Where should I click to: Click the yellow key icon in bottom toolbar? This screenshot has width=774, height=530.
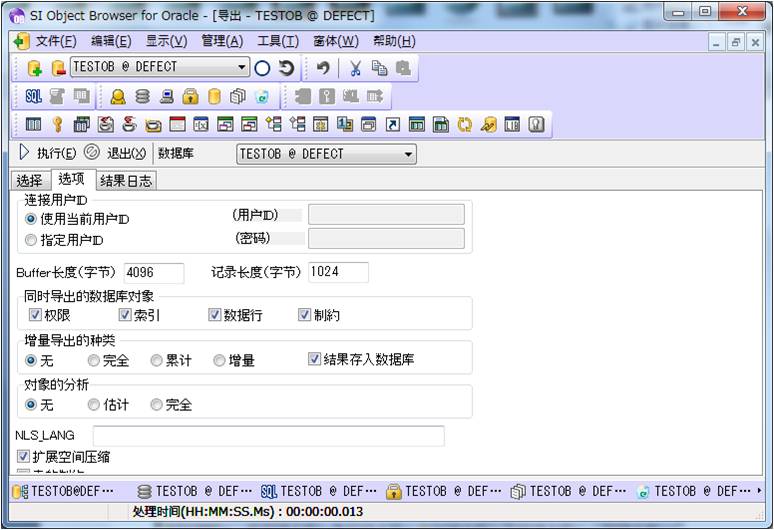pos(57,125)
